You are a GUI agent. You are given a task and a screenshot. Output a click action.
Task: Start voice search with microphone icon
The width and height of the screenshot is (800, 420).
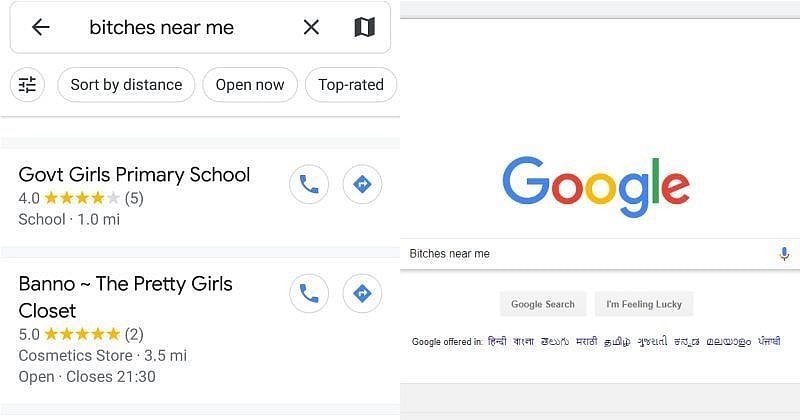(785, 254)
